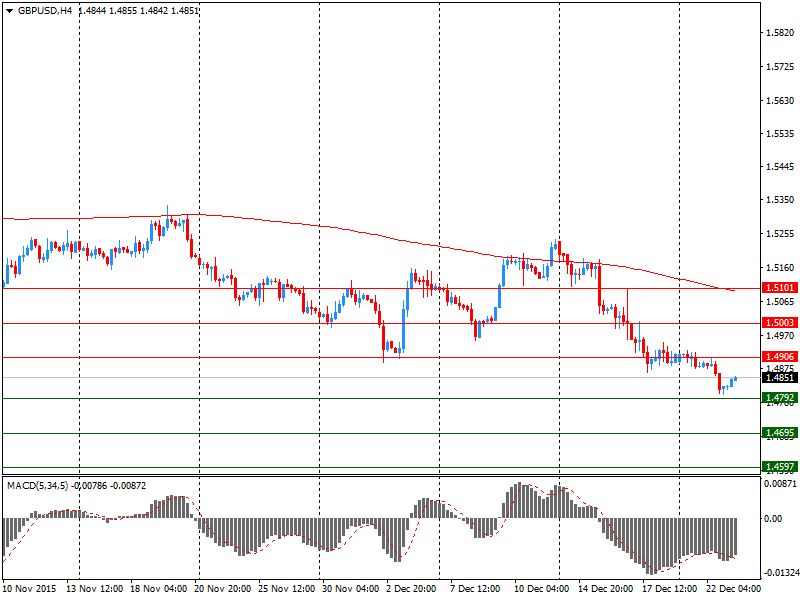The width and height of the screenshot is (800, 600).
Task: Click price scale value 1.5535
Action: coord(780,134)
